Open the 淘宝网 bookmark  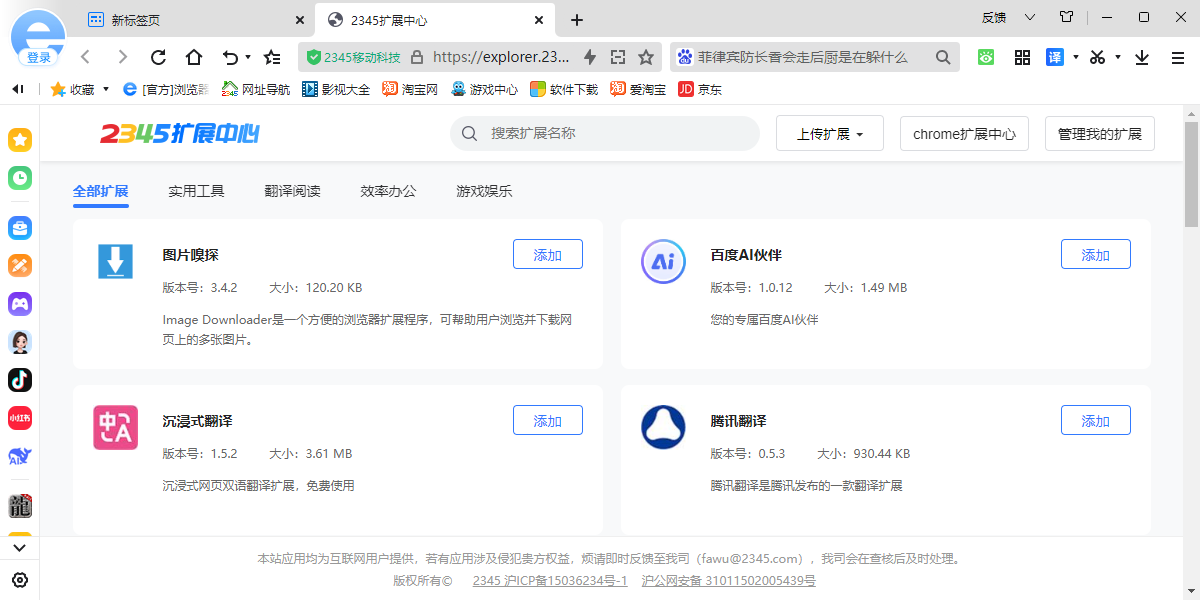point(410,89)
